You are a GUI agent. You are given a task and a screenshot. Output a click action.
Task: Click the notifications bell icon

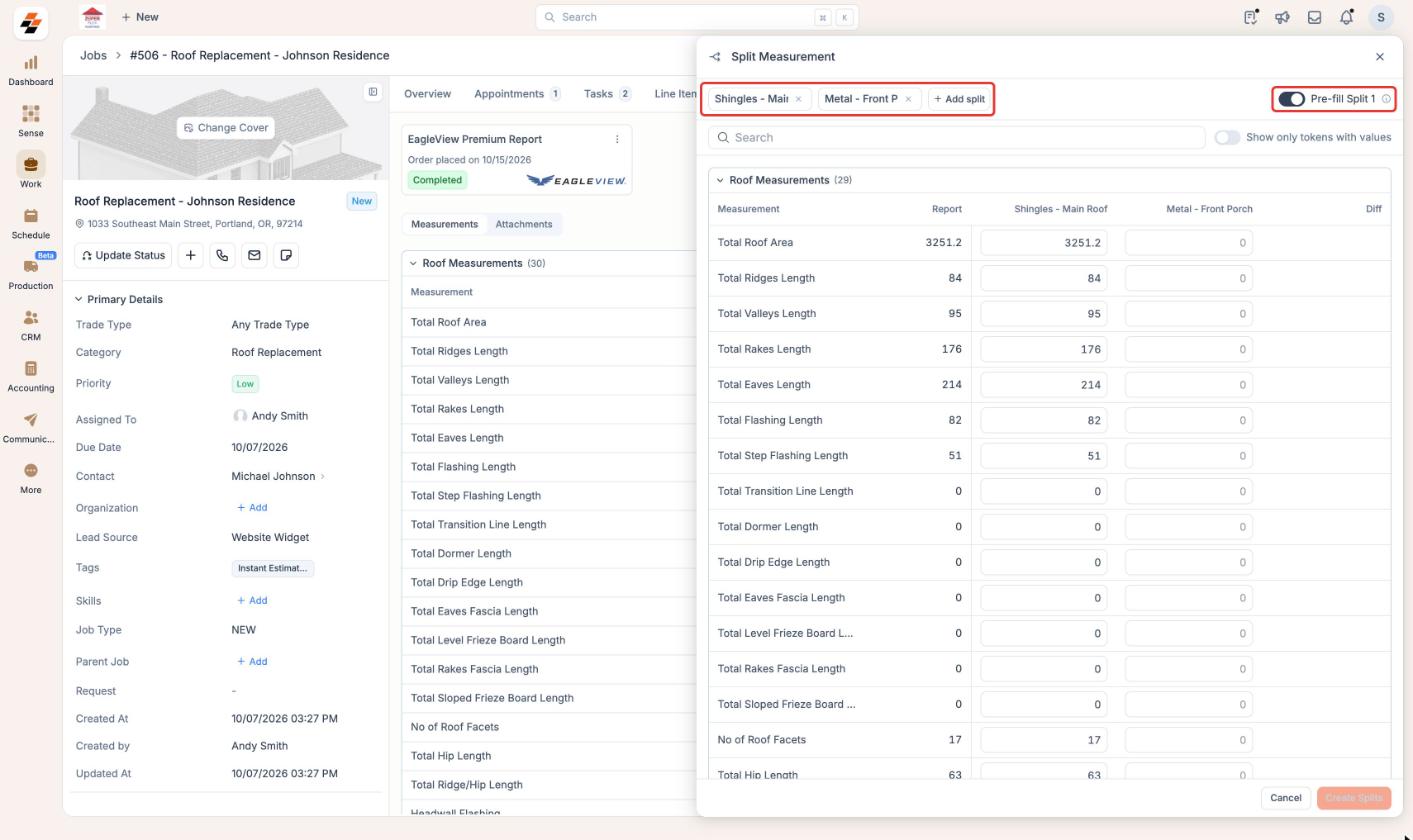point(1346,17)
